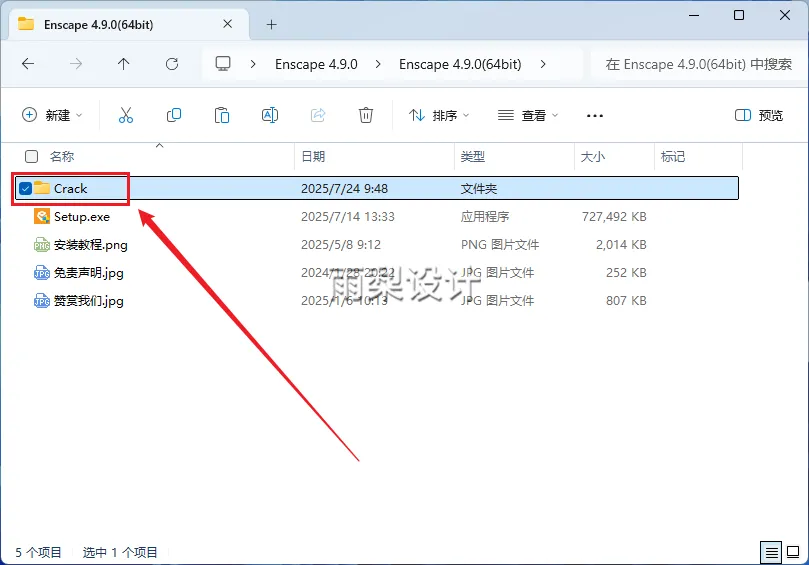Click the forward navigation arrow

[x=76, y=64]
